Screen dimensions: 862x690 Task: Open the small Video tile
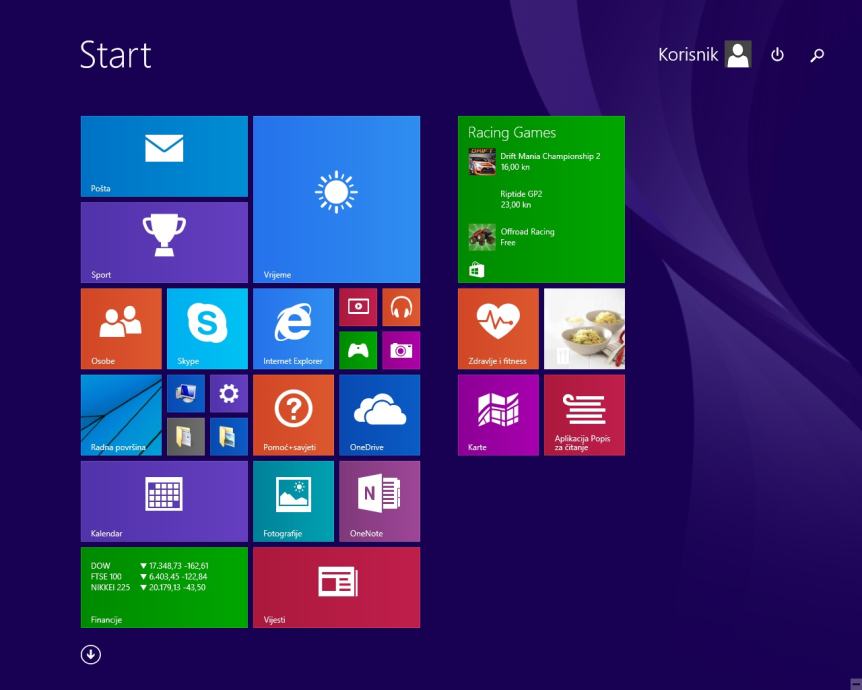(x=358, y=307)
